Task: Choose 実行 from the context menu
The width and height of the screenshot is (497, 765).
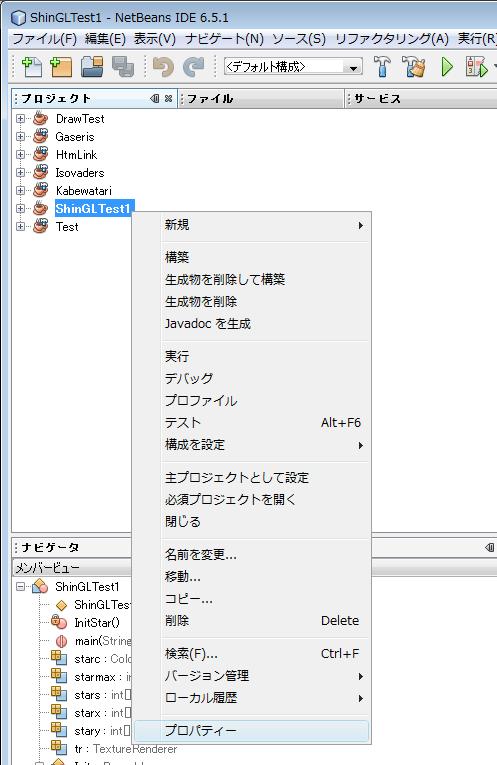Action: click(x=252, y=356)
